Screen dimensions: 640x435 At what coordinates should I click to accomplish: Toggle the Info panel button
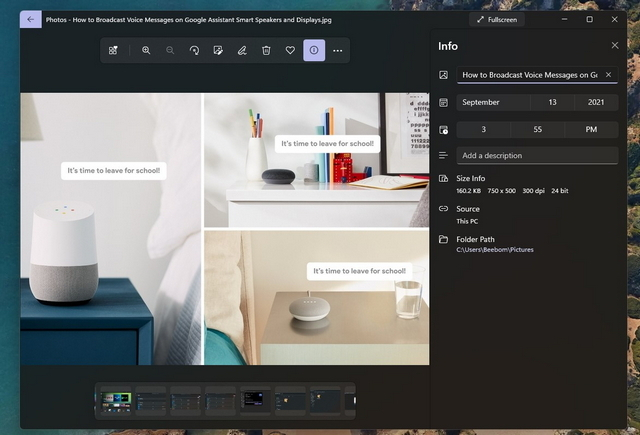coord(314,50)
